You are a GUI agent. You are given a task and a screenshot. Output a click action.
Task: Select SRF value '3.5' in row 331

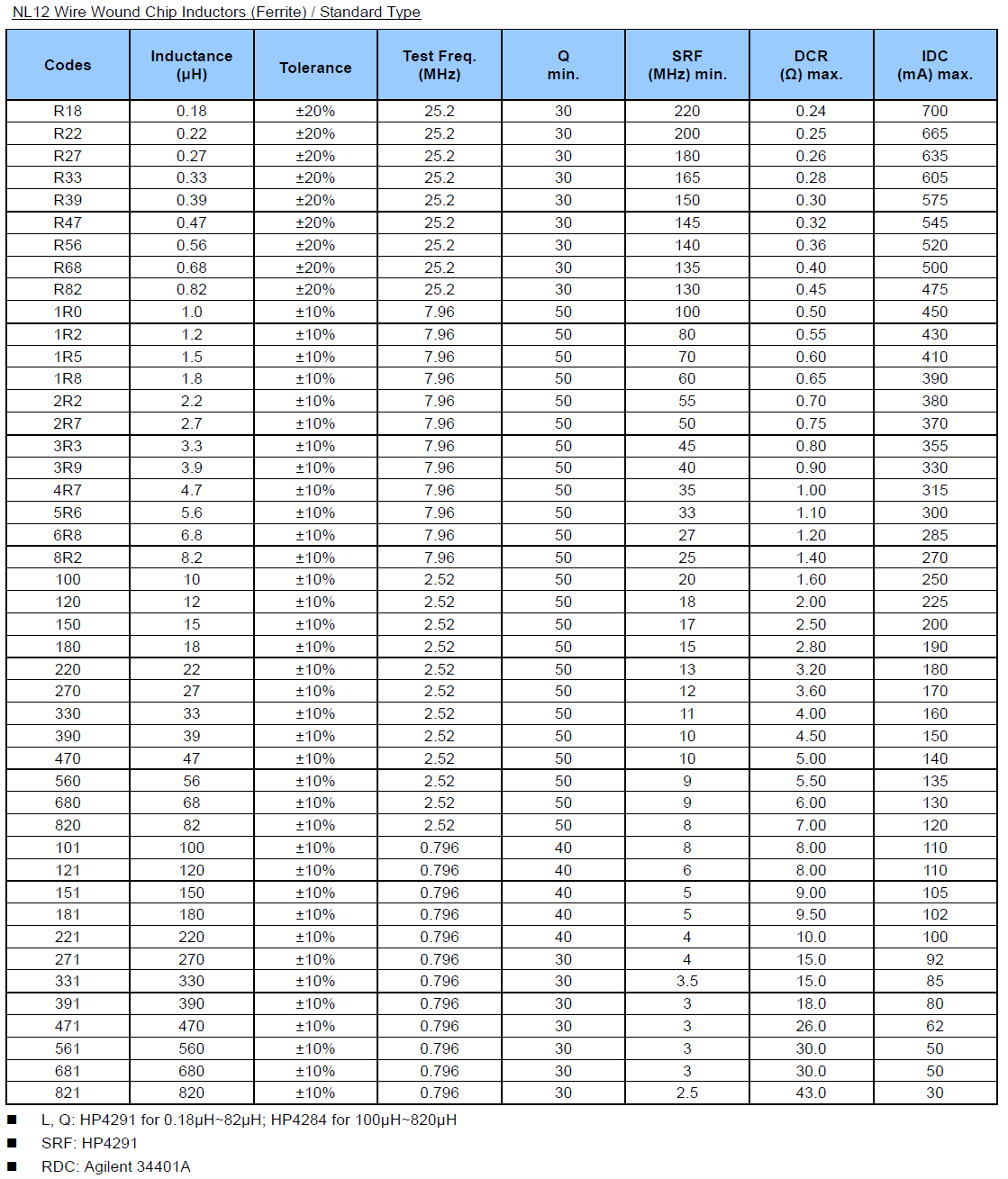687,981
